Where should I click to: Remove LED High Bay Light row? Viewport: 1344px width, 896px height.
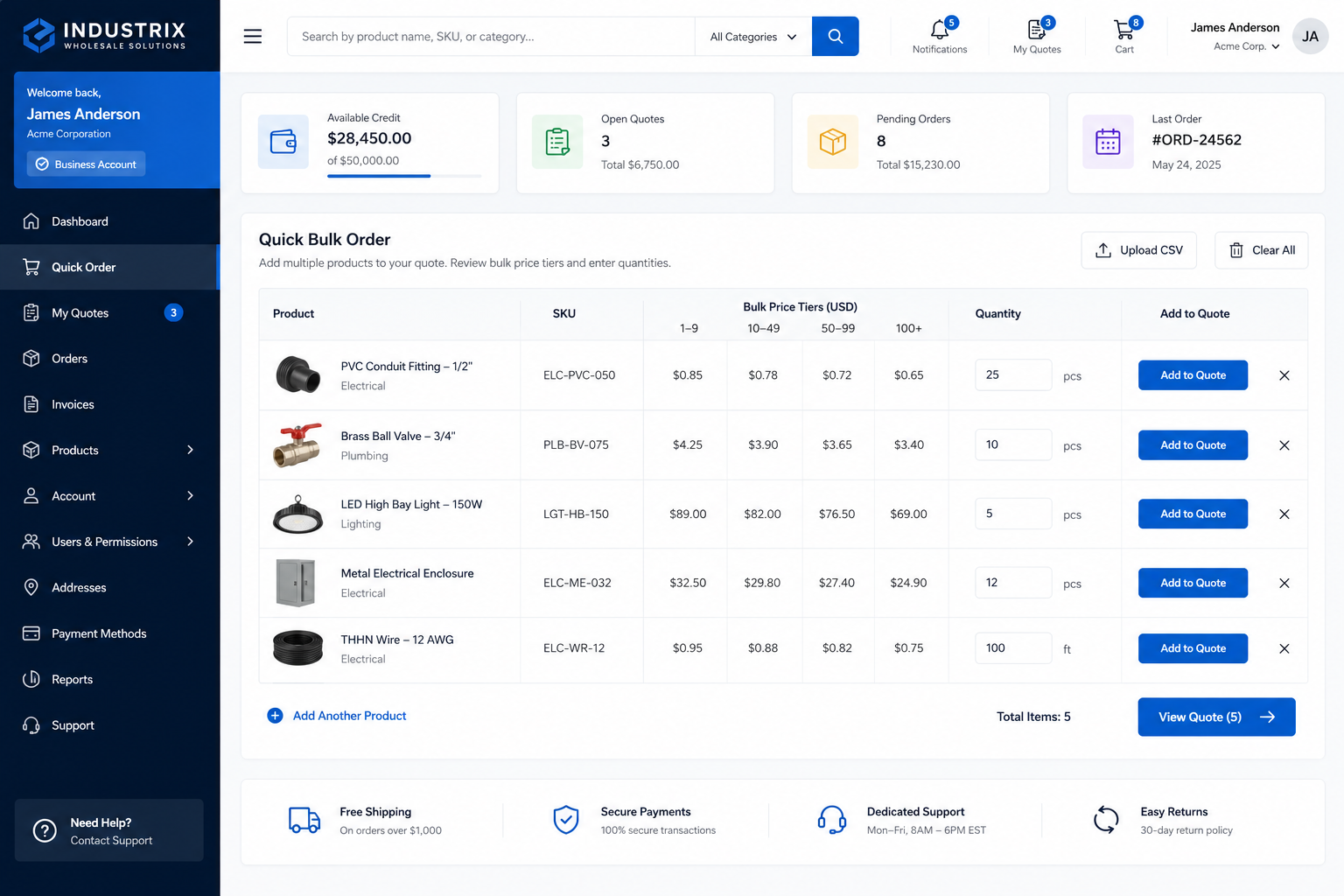1284,514
